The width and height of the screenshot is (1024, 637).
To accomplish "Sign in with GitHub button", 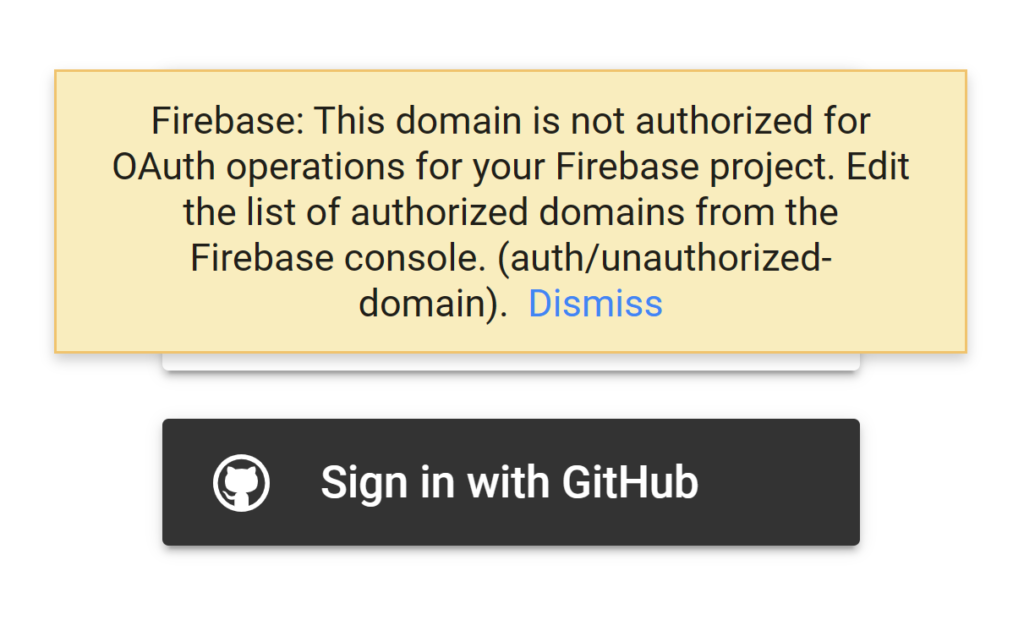I will pyautogui.click(x=511, y=482).
